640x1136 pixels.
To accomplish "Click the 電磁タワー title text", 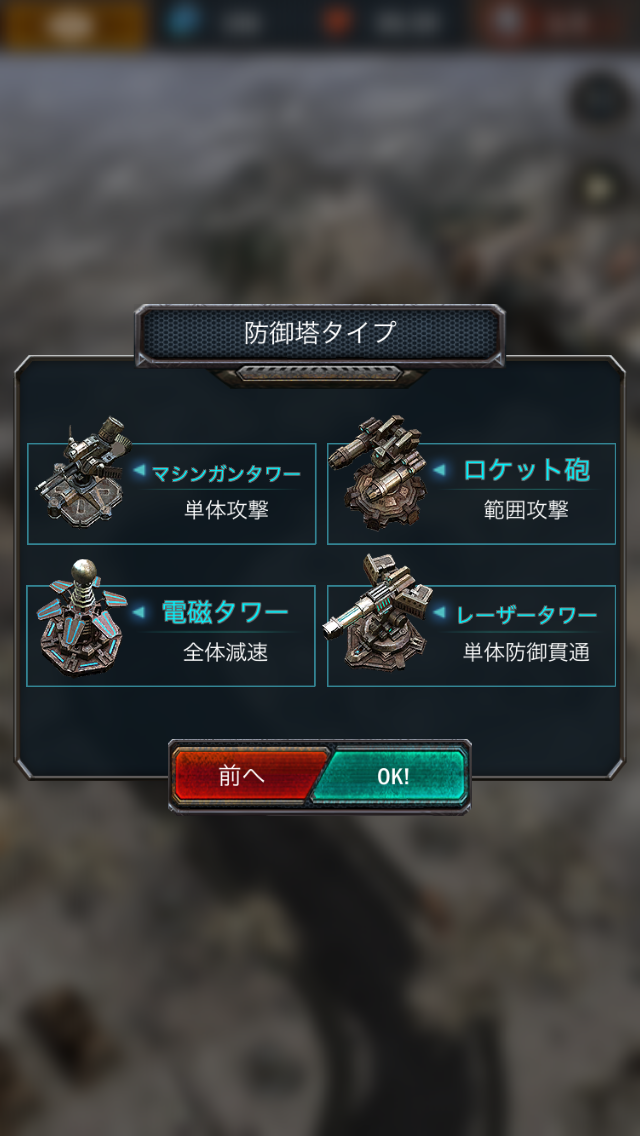I will (225, 613).
